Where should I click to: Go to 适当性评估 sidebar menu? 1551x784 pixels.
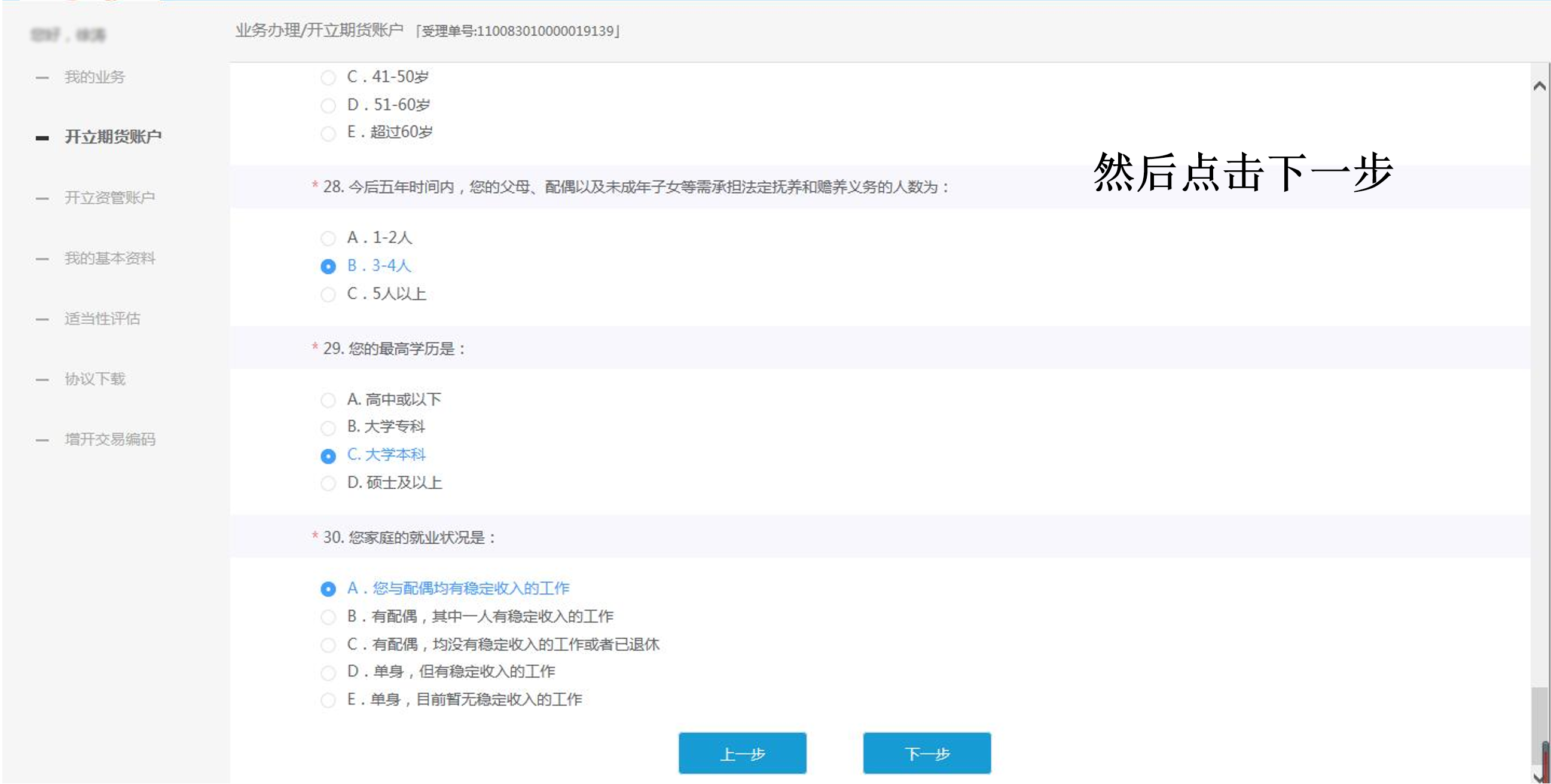pyautogui.click(x=102, y=318)
